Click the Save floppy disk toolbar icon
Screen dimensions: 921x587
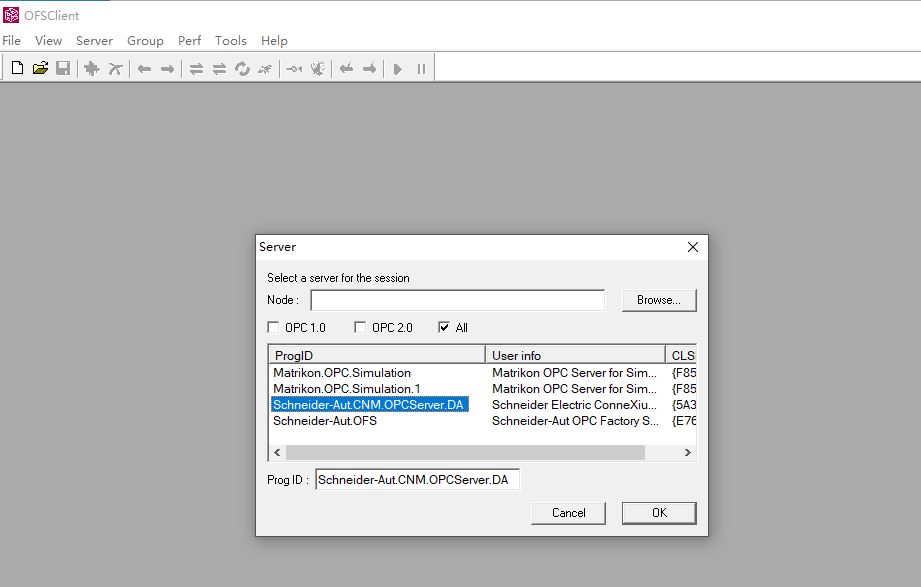point(63,68)
